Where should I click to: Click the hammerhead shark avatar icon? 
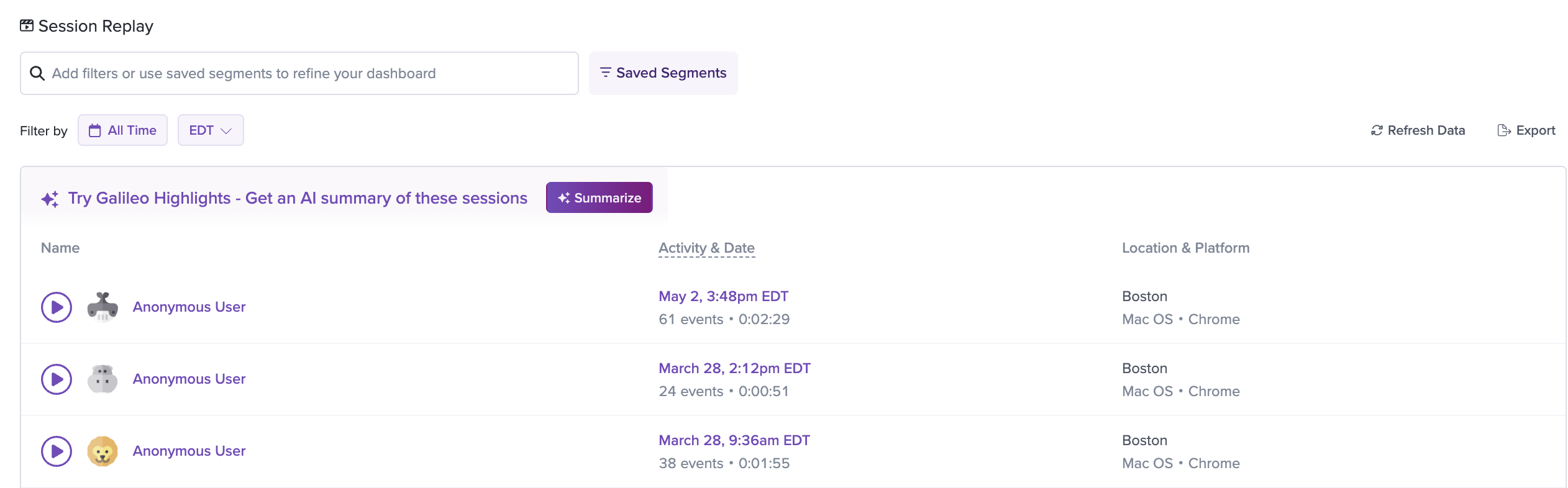click(103, 307)
